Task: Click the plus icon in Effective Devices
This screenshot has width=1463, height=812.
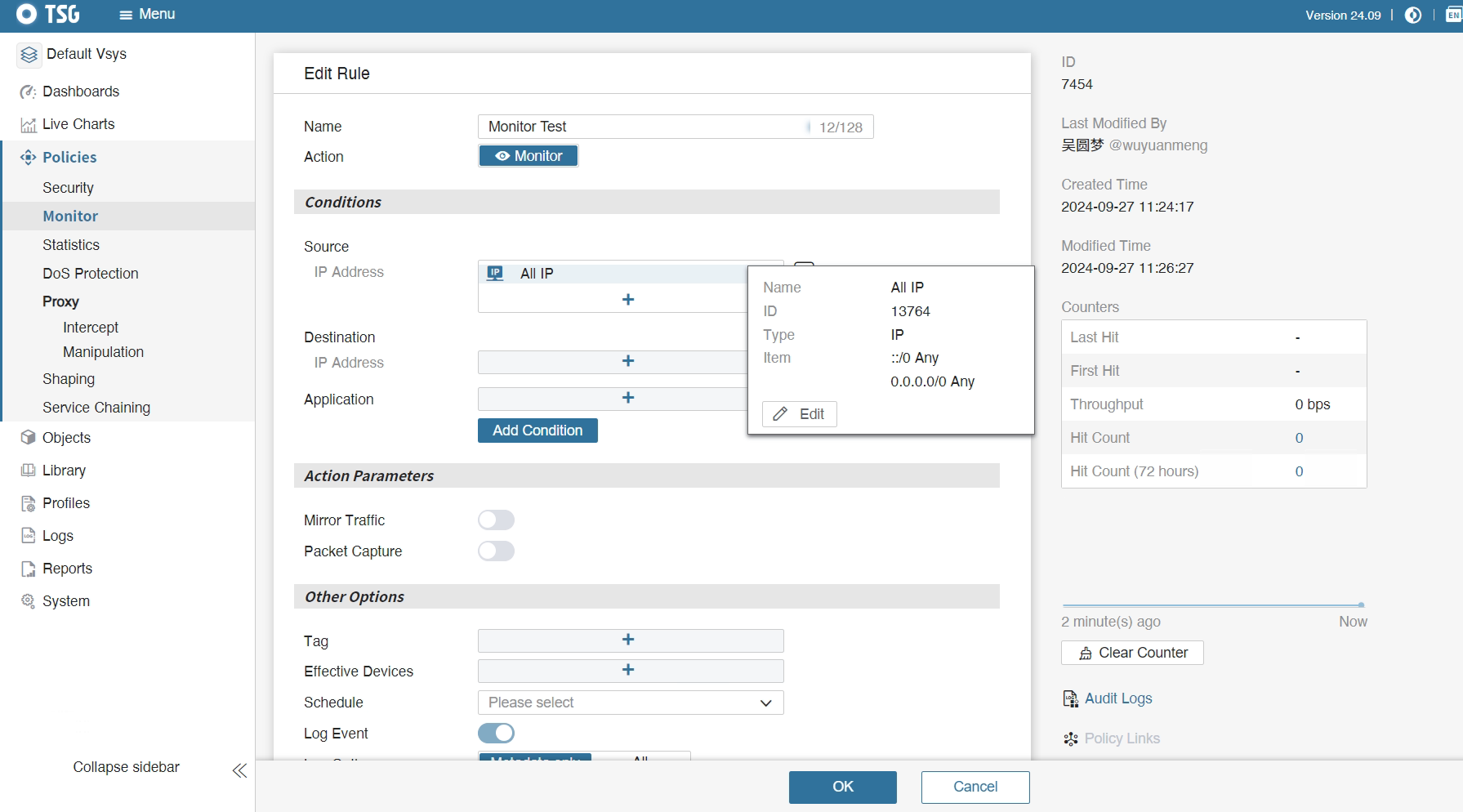Action: coord(627,670)
